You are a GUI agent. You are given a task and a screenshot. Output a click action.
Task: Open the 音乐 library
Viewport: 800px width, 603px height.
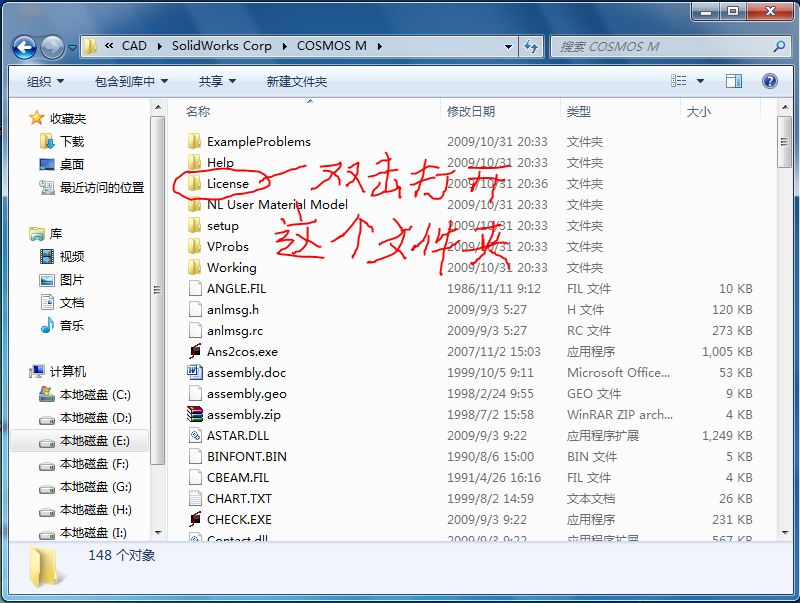(x=62, y=325)
